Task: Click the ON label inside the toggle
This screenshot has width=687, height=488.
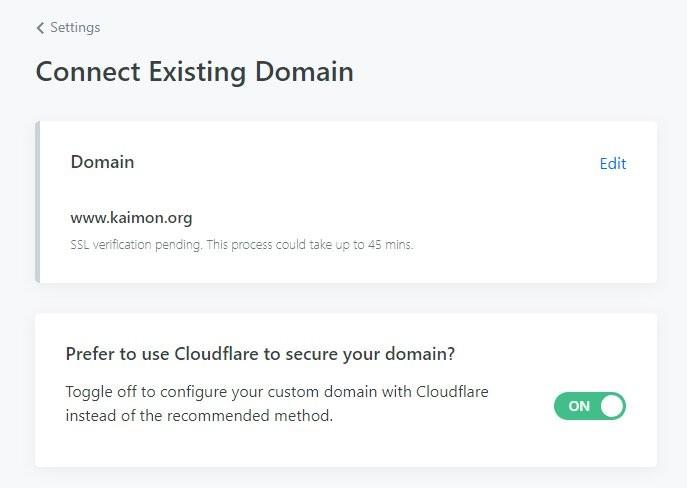Action: [579, 406]
